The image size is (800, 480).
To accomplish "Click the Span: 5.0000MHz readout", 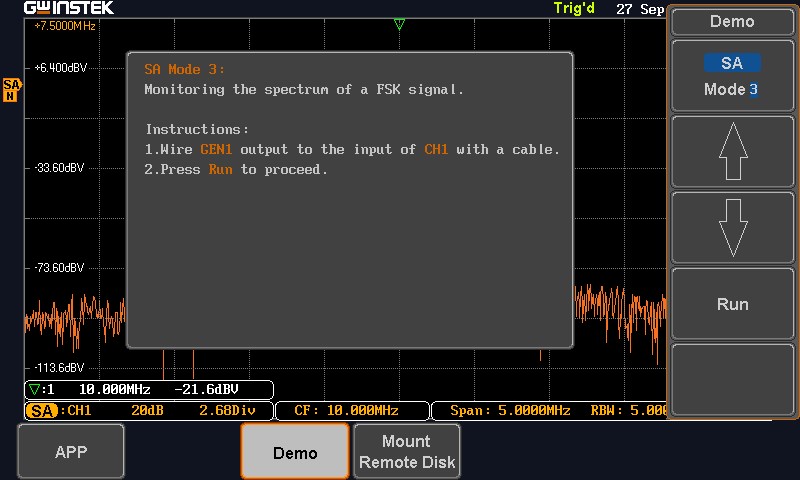I will point(510,410).
